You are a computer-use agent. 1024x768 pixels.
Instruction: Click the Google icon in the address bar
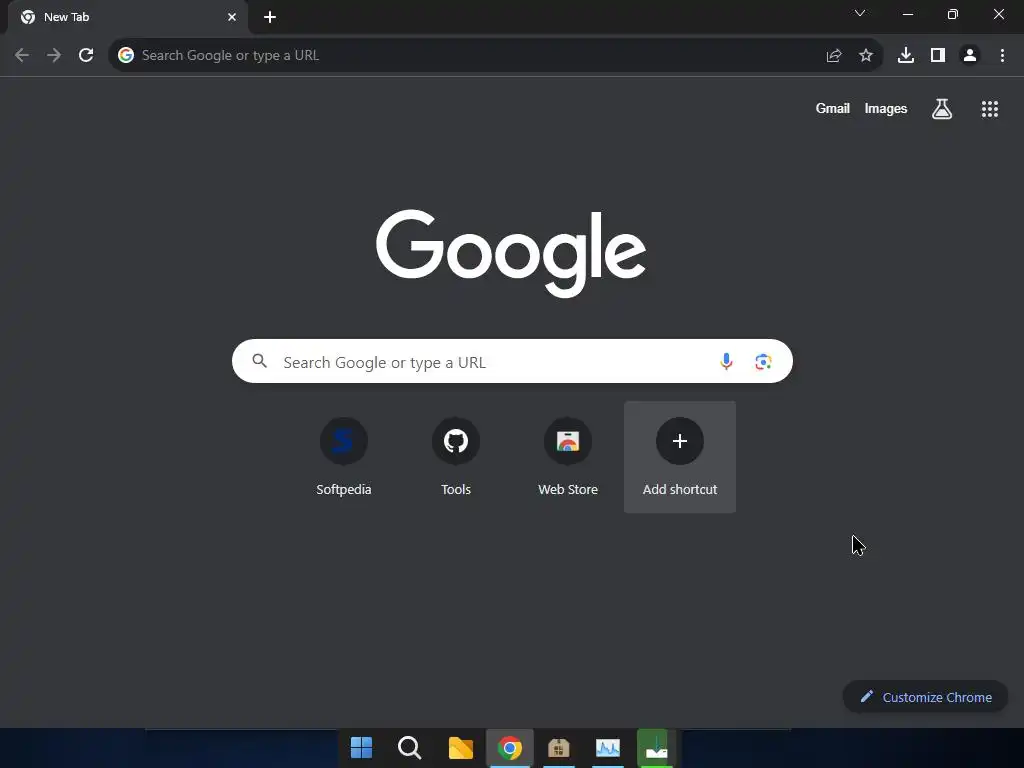[x=126, y=56]
